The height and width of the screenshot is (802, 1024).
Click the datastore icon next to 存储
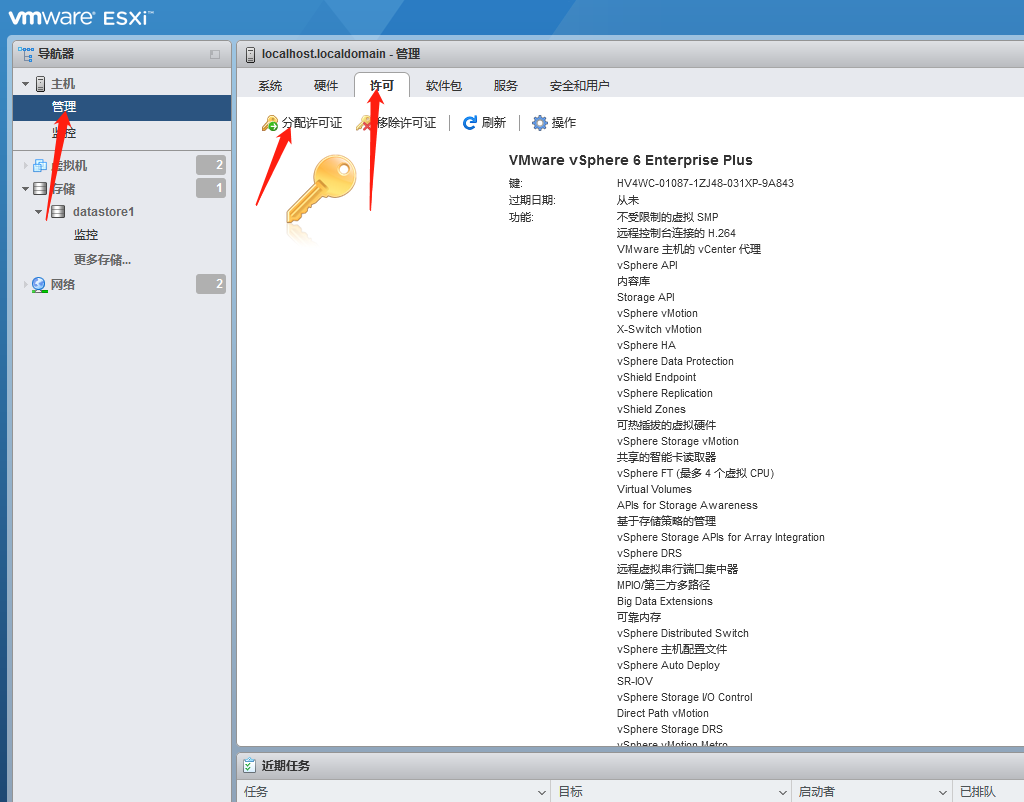pos(40,189)
